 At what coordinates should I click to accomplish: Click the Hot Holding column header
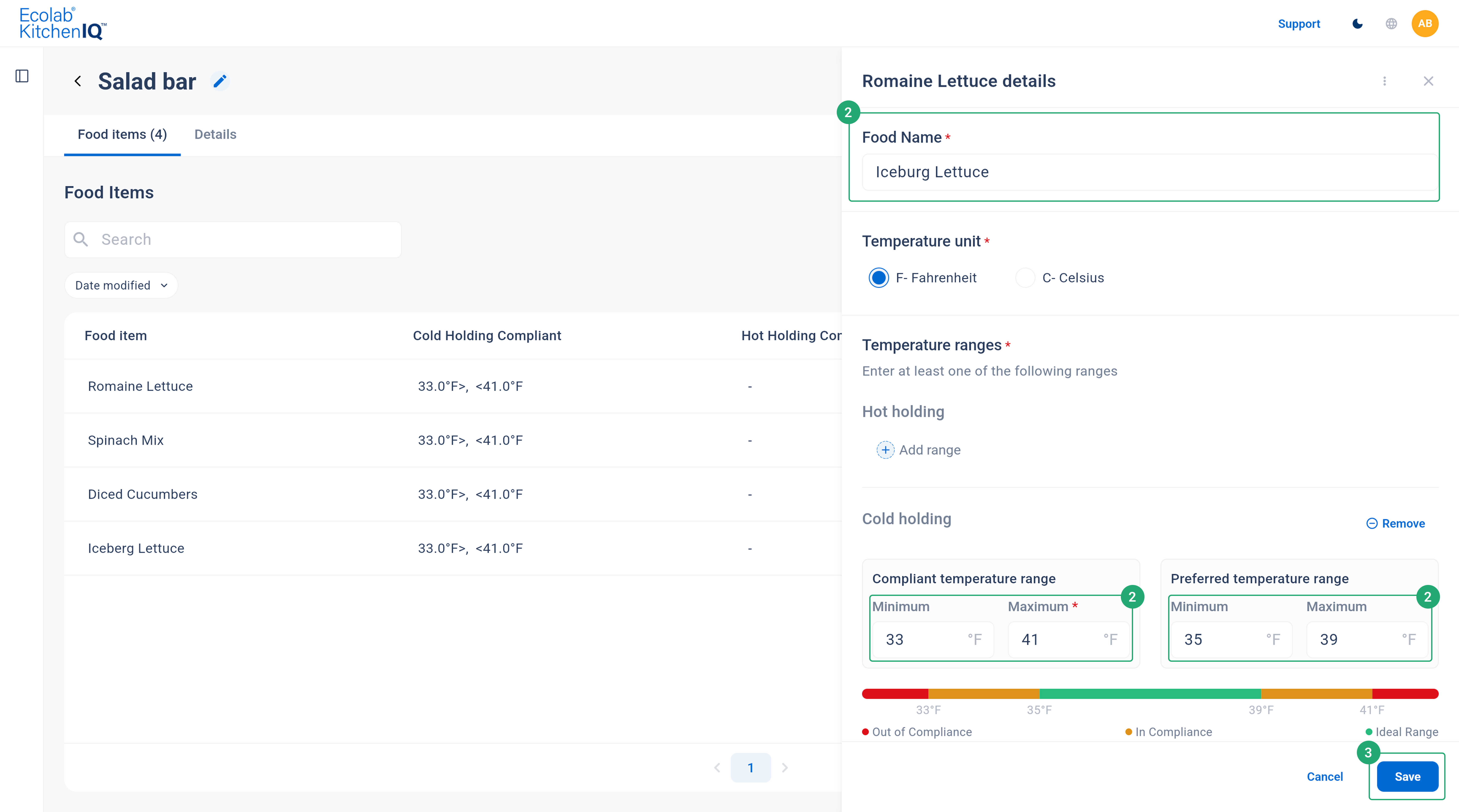791,336
